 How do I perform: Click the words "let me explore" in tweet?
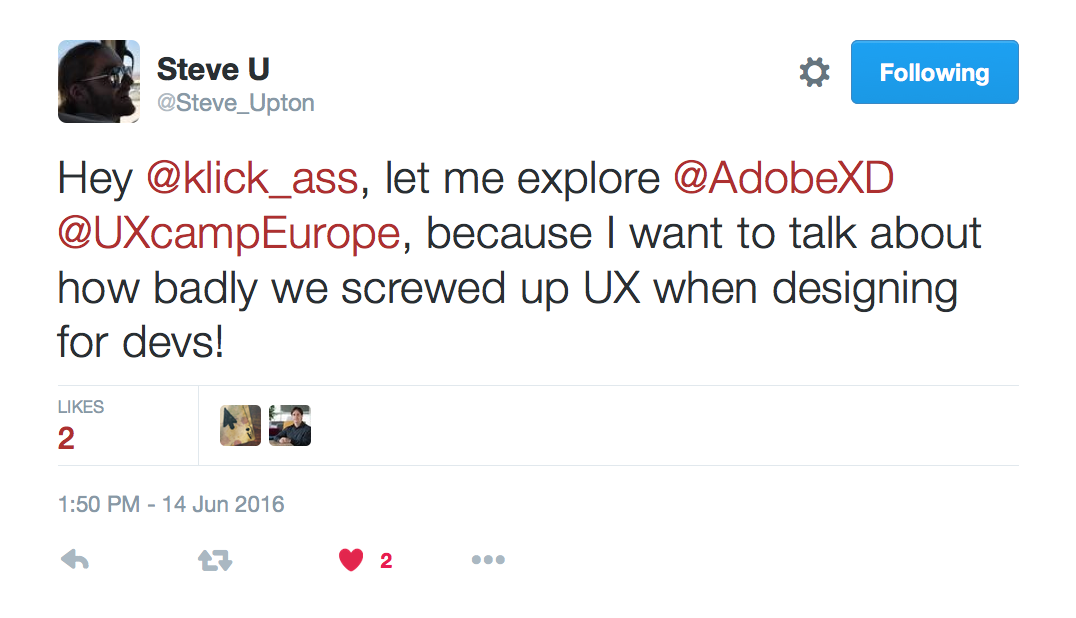pyautogui.click(x=522, y=178)
